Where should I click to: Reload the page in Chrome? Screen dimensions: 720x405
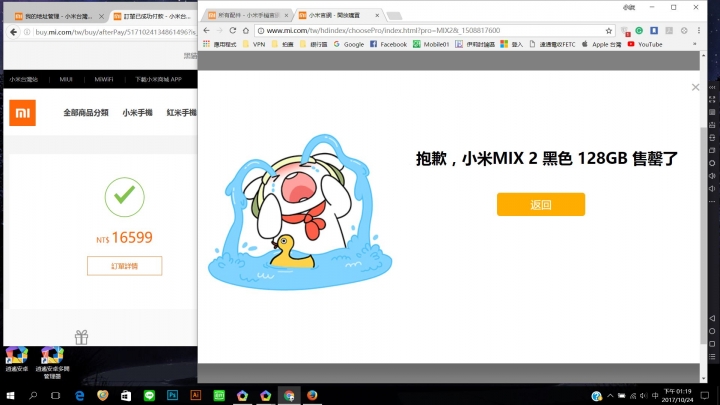point(233,30)
